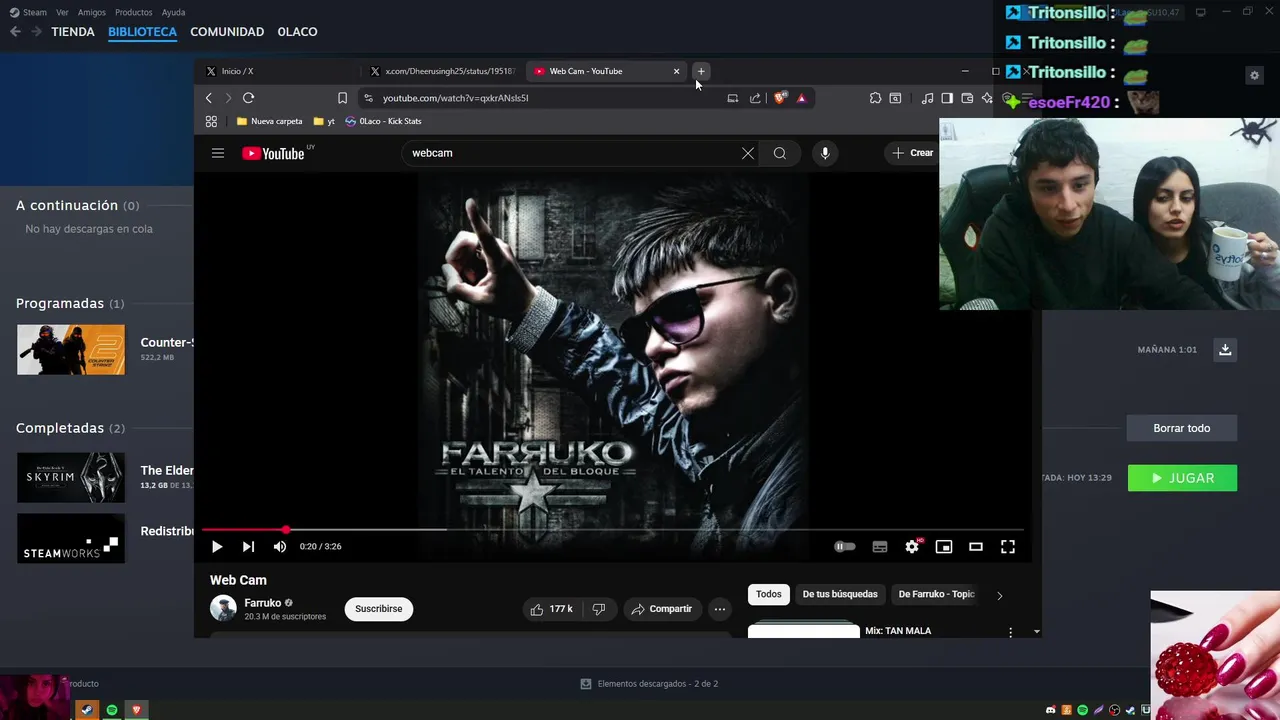This screenshot has height=720, width=1280.
Task: Click download icon next to MAÑANA 1:01
Action: (x=1225, y=349)
